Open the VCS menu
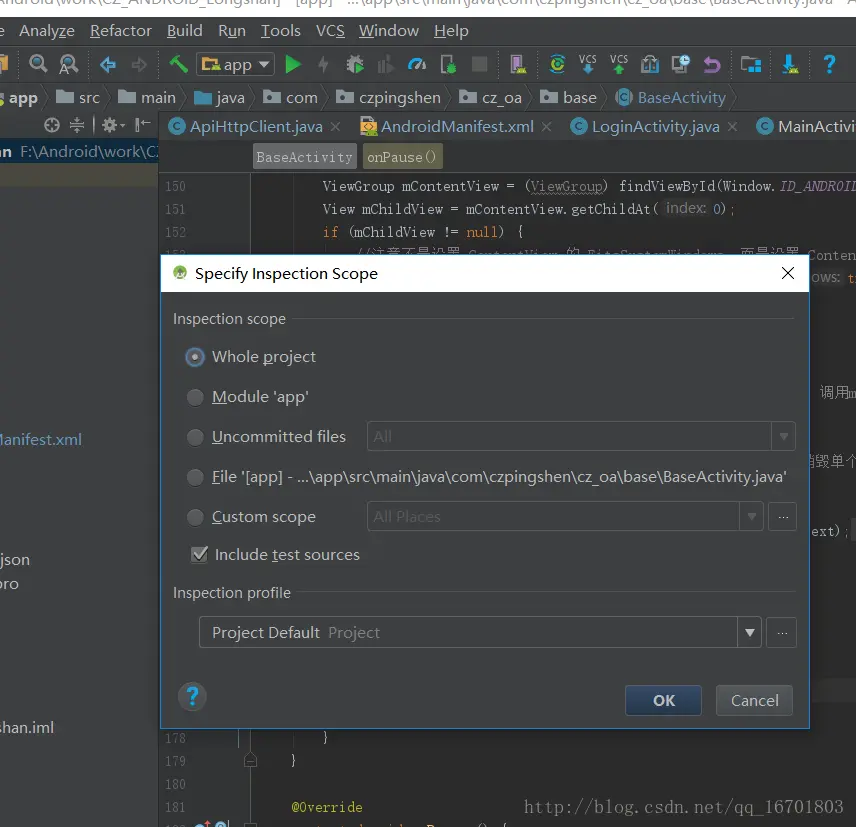This screenshot has width=856, height=827. coord(330,31)
